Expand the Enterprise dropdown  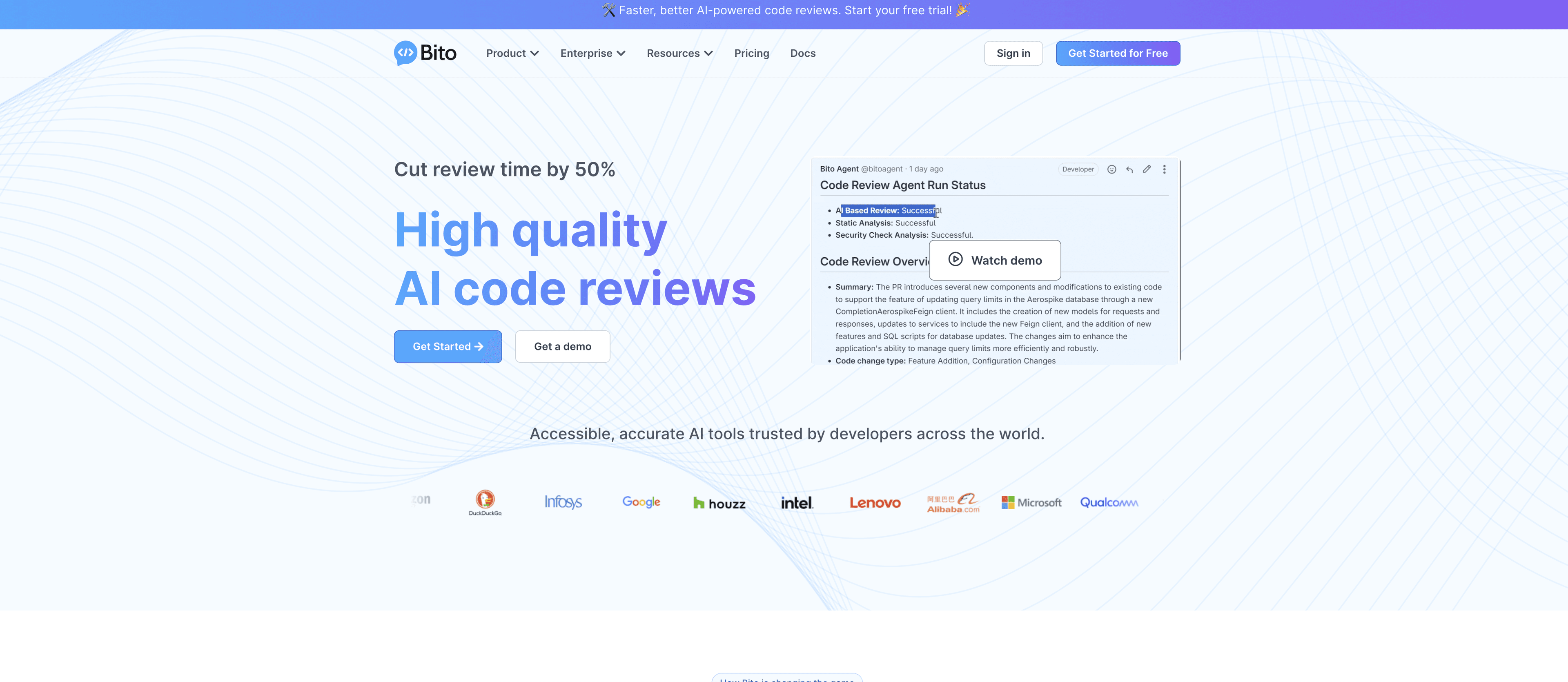592,53
